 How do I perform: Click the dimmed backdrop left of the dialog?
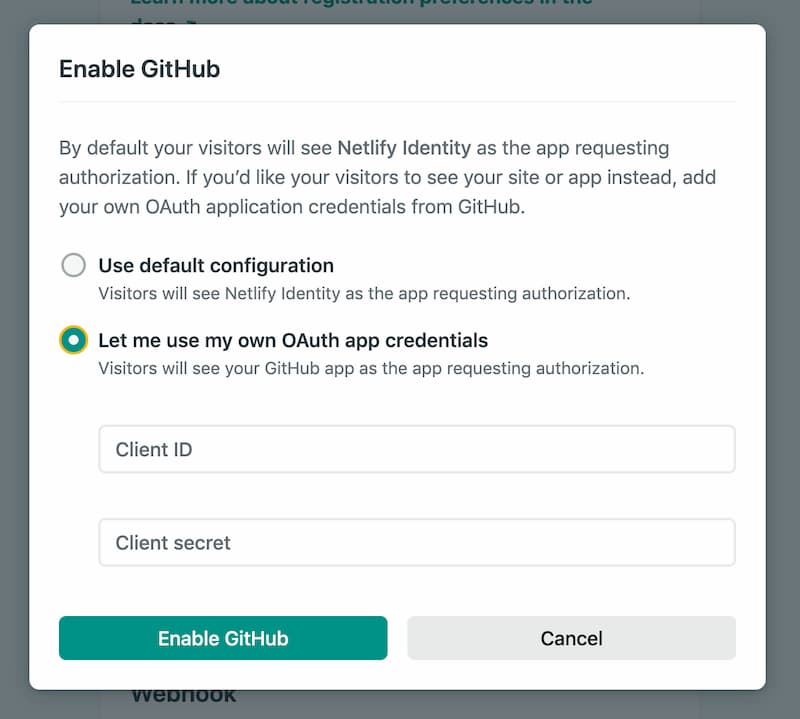[14, 360]
